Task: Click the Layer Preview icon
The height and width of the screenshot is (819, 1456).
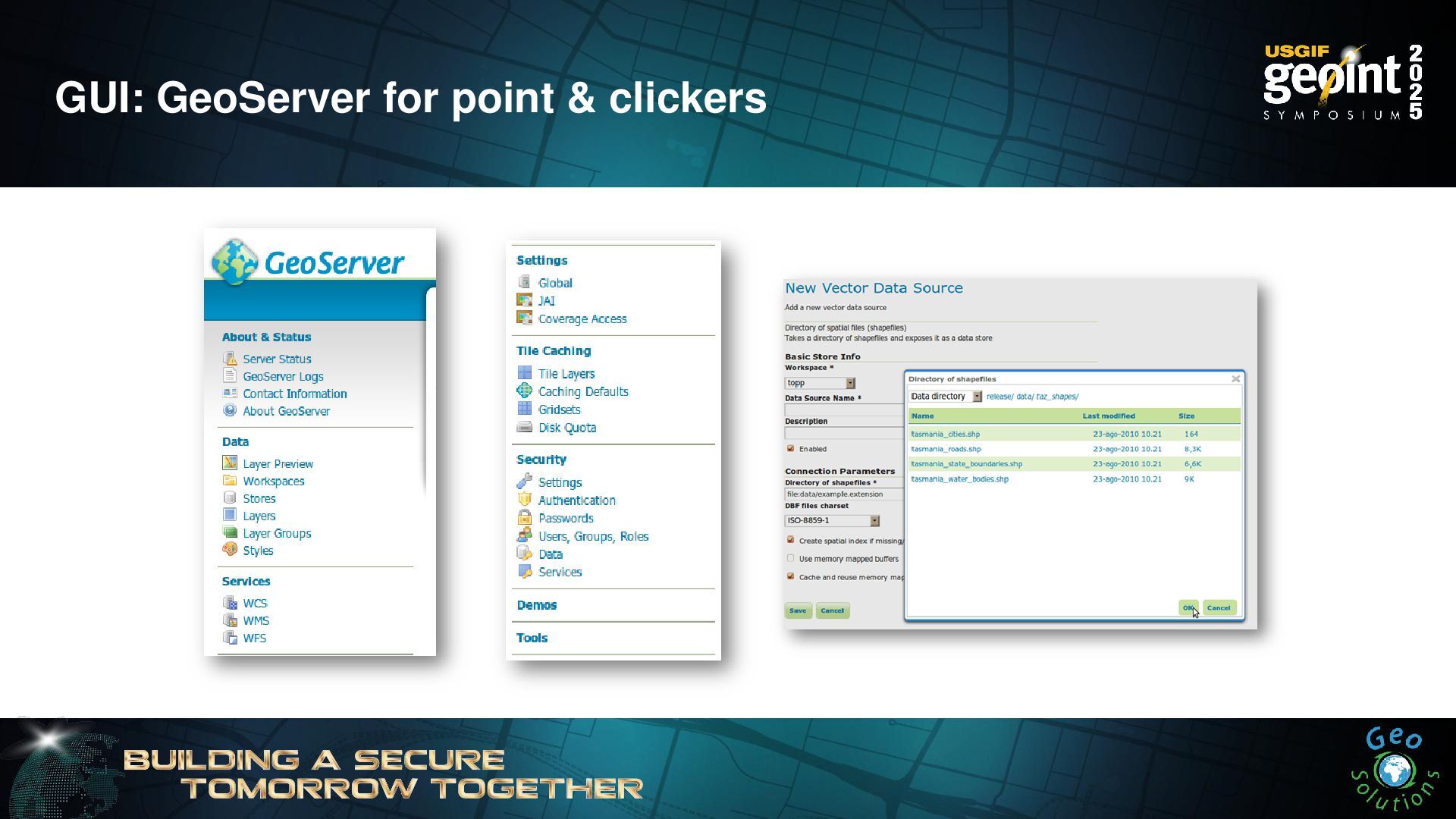Action: tap(230, 463)
